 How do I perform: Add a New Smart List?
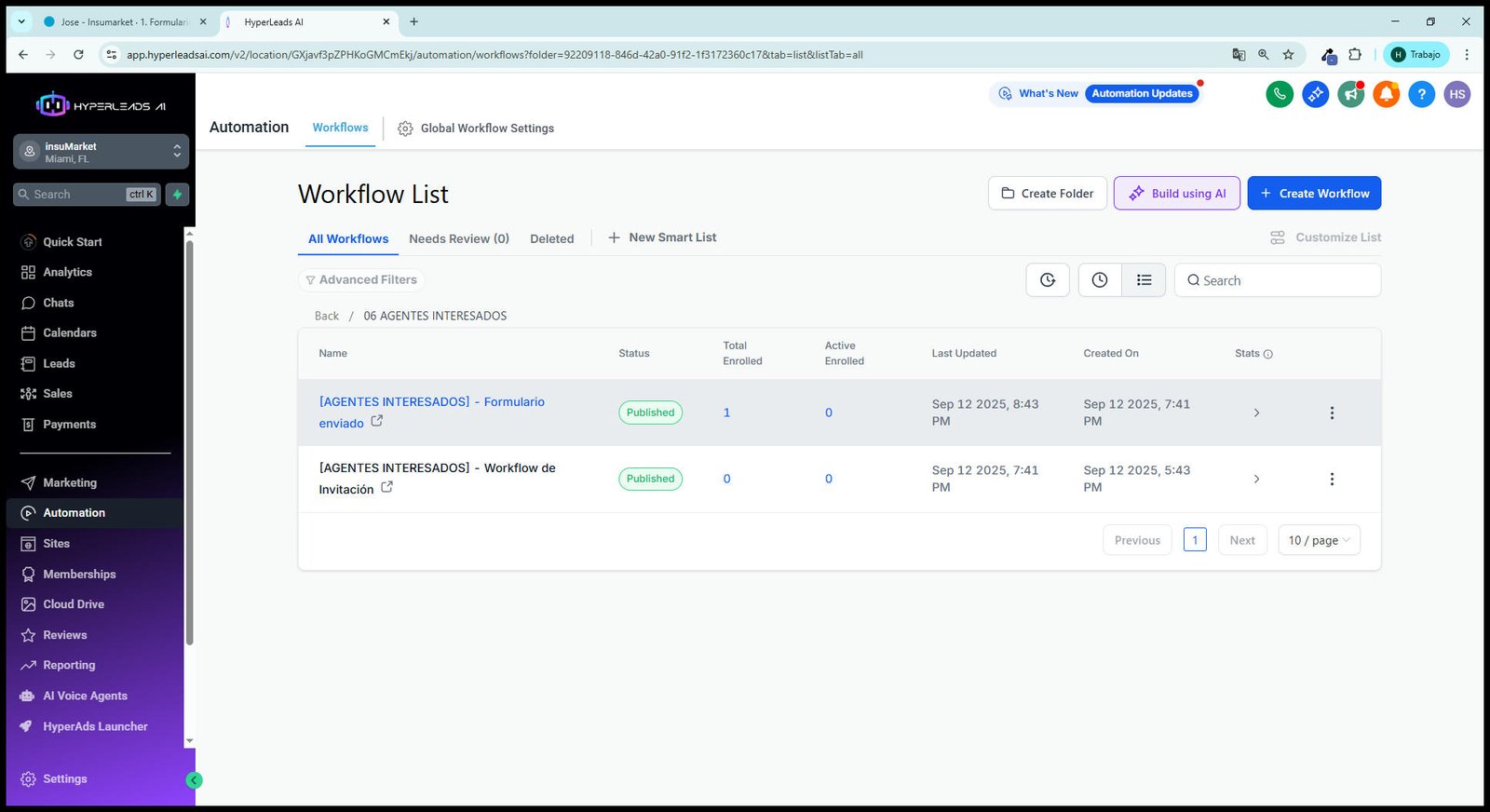[662, 237]
